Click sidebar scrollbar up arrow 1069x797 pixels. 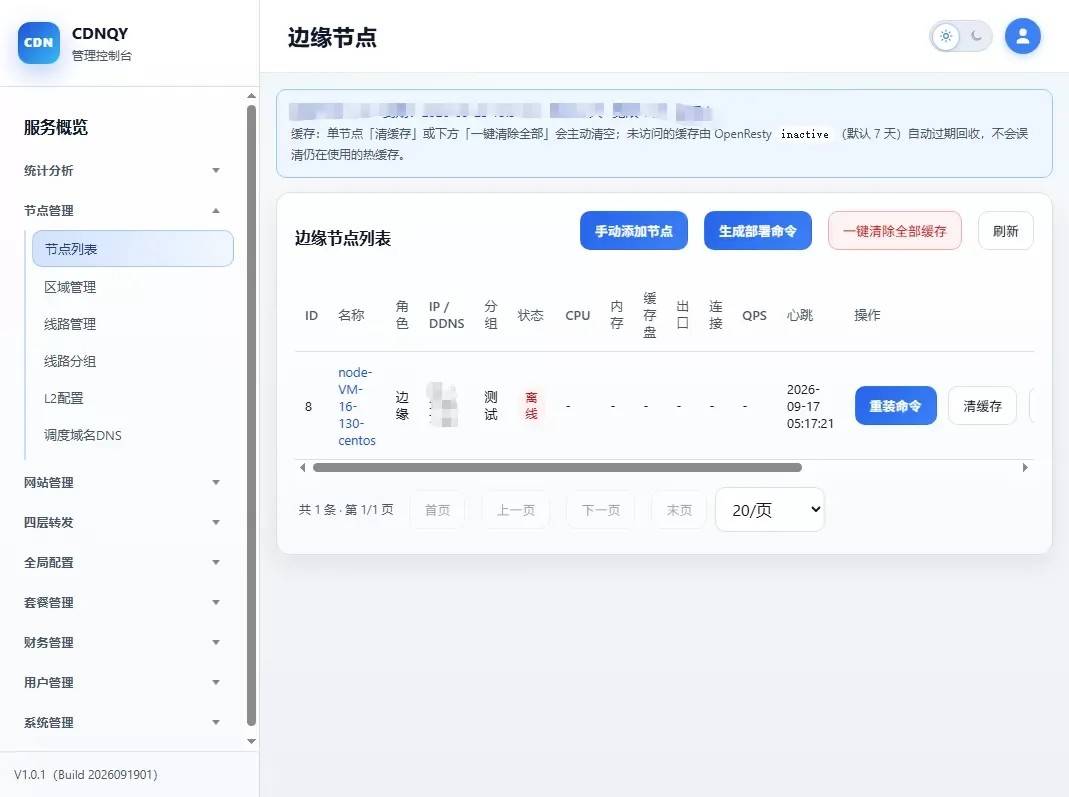[252, 96]
